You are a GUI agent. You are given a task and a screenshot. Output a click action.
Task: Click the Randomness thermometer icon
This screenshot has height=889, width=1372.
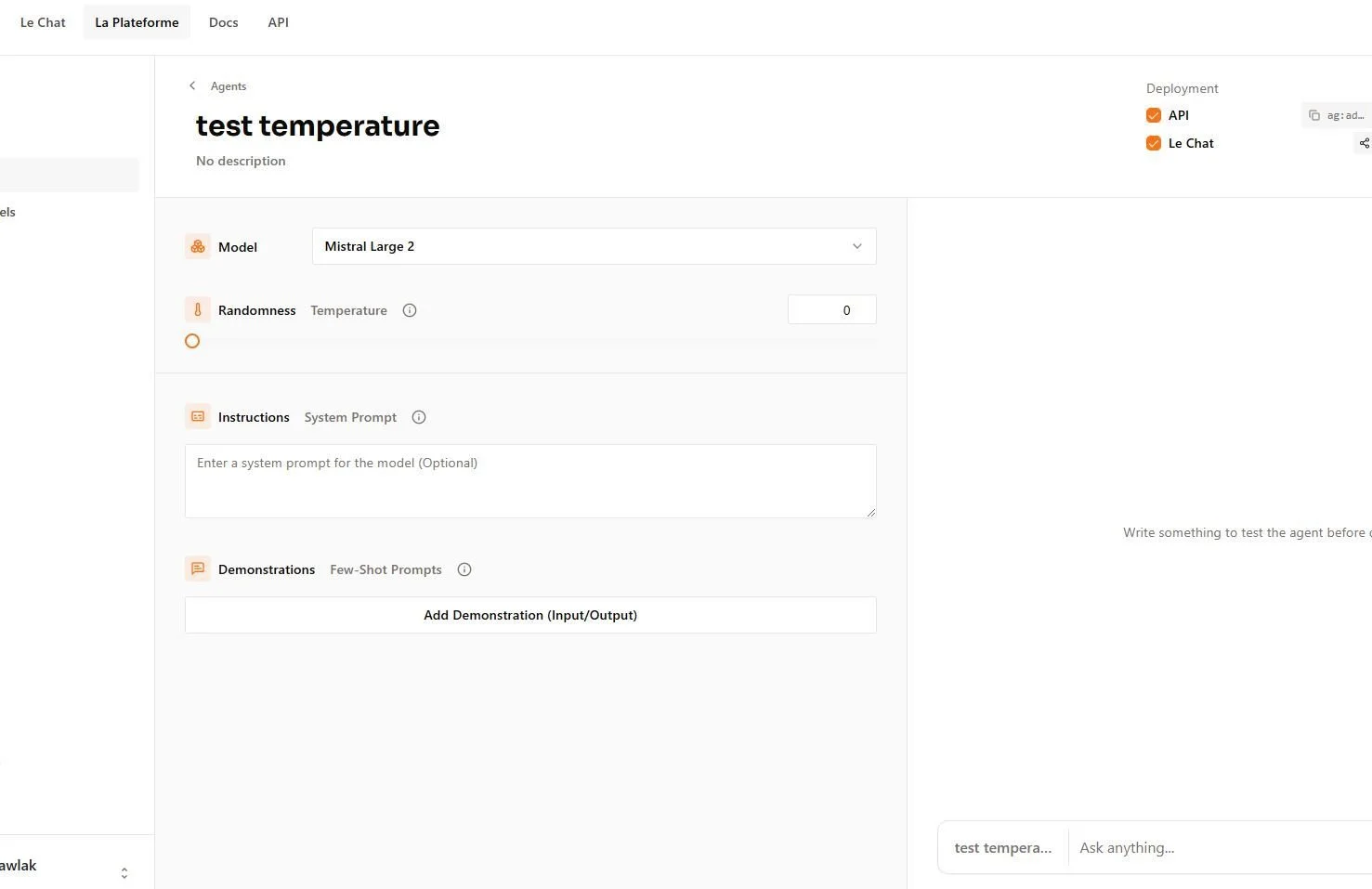(x=198, y=309)
